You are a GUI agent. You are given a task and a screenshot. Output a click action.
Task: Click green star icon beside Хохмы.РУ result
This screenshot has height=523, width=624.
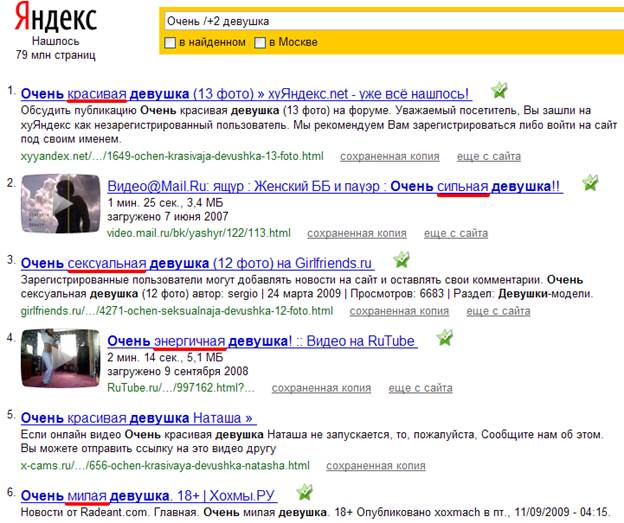tap(304, 492)
